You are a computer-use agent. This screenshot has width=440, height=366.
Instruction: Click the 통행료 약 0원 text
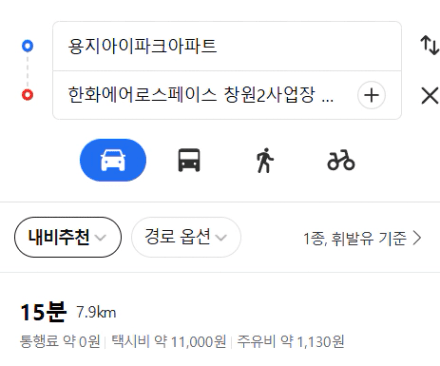pyautogui.click(x=60, y=342)
